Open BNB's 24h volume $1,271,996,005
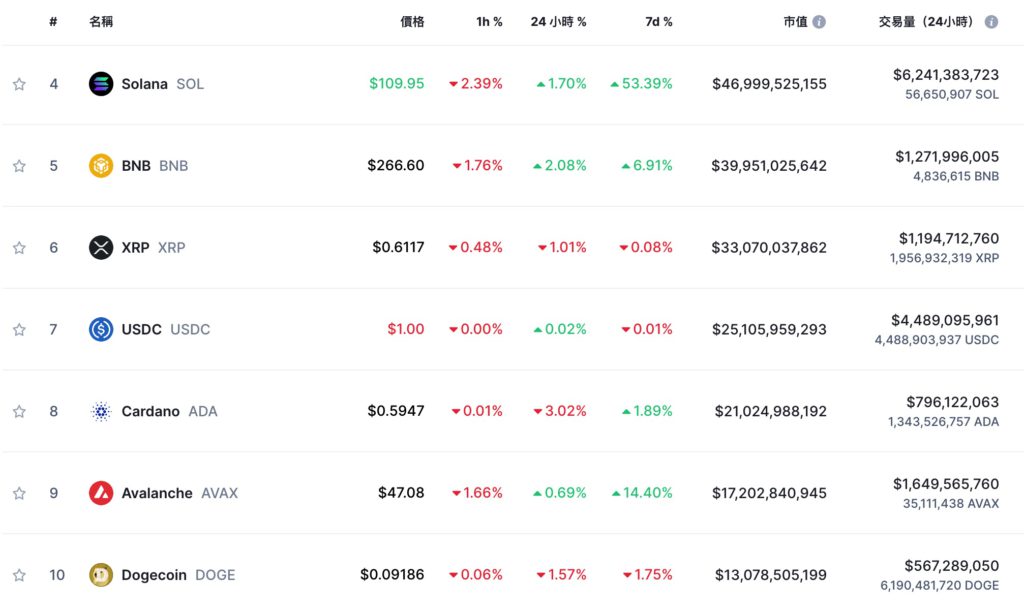 (x=947, y=157)
